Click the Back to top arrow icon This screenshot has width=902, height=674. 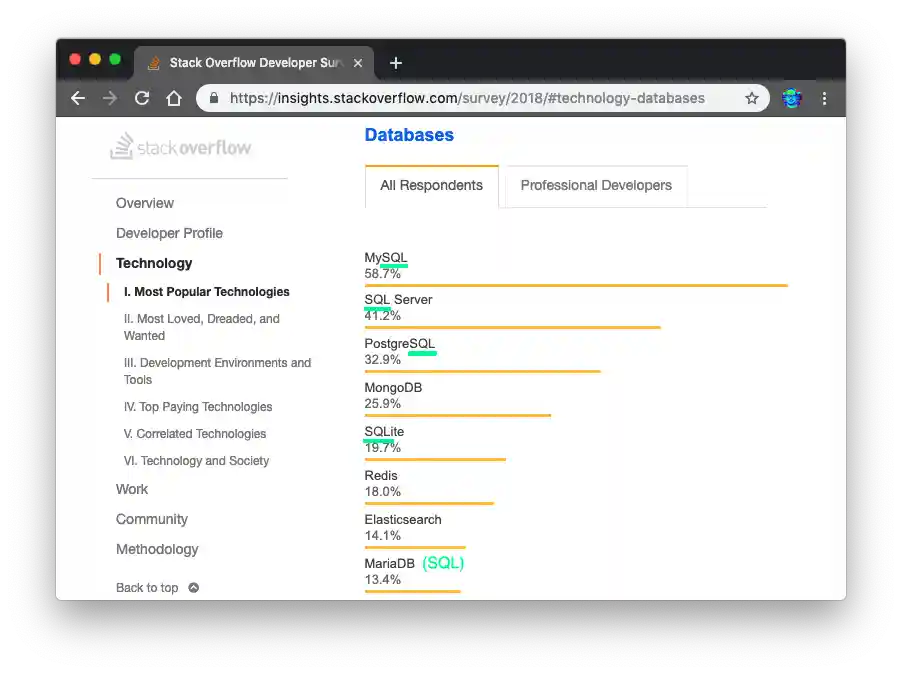(194, 588)
